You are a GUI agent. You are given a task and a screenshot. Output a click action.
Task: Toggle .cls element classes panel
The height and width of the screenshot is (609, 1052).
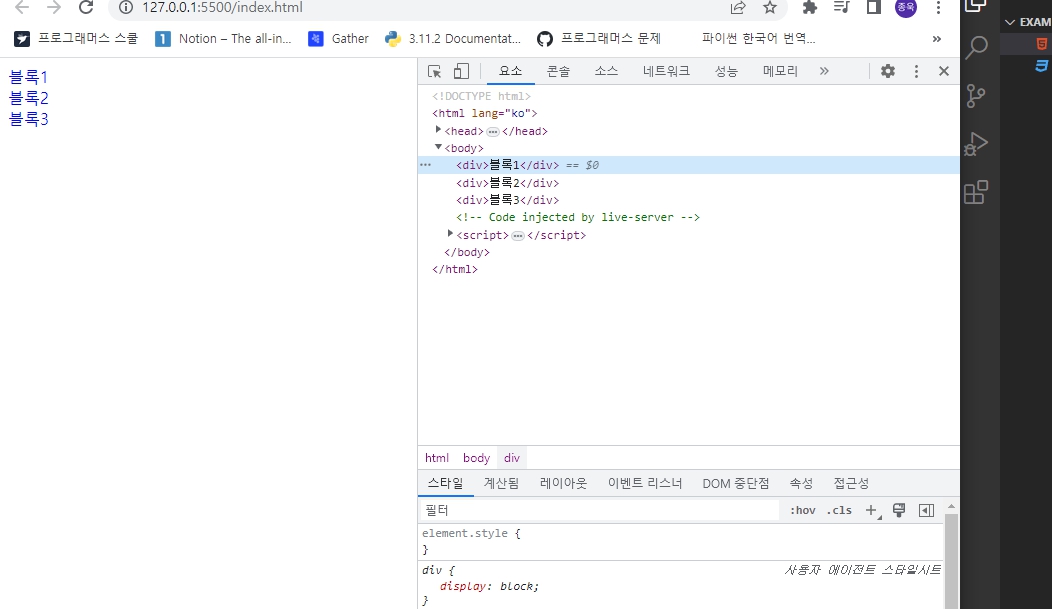tap(839, 510)
